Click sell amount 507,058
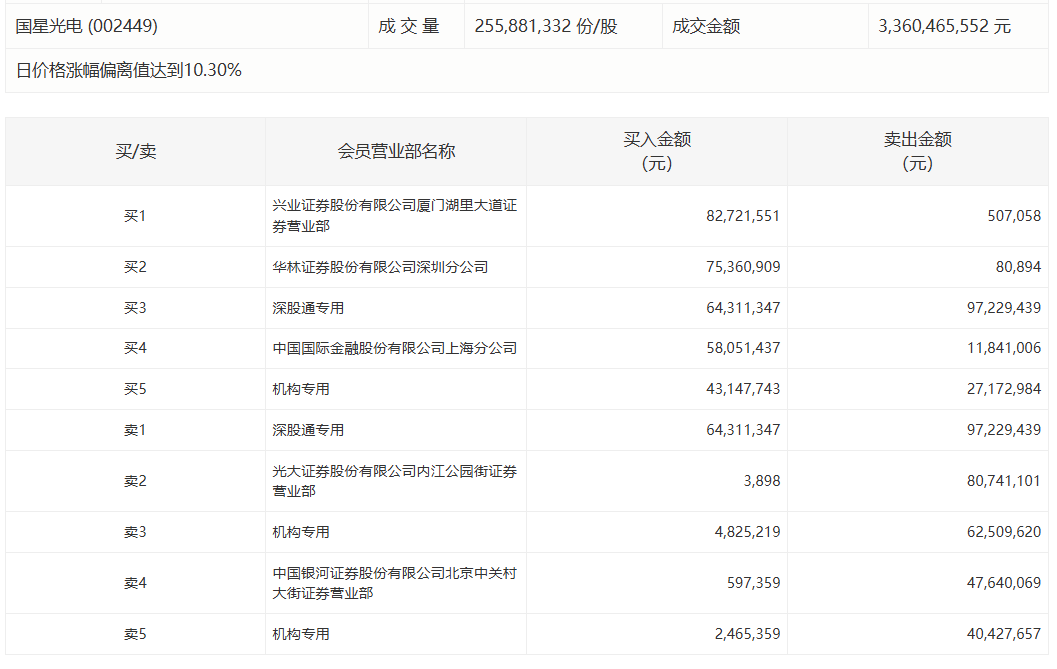Viewport: 1057px width, 669px height. (1014, 216)
